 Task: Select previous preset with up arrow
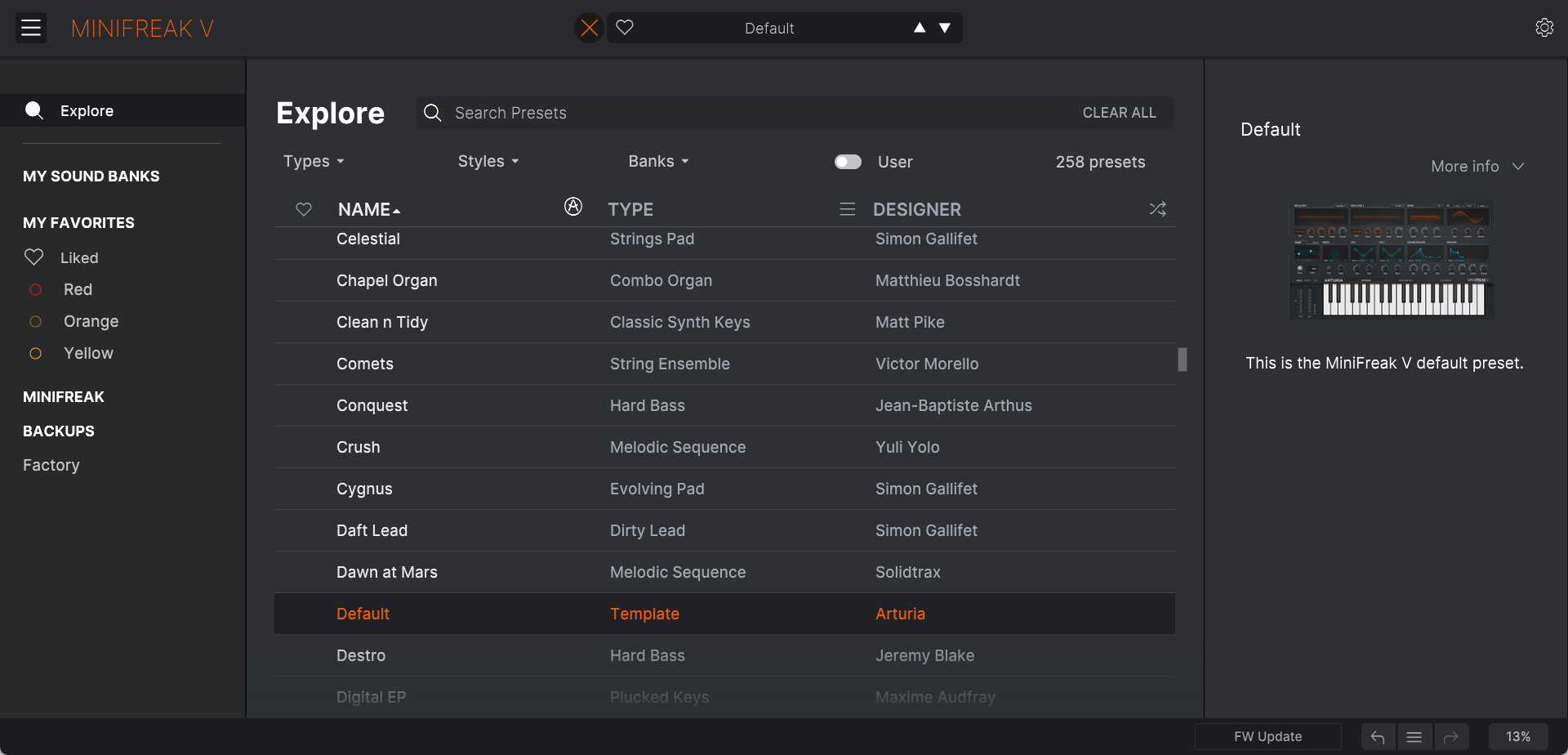point(920,28)
